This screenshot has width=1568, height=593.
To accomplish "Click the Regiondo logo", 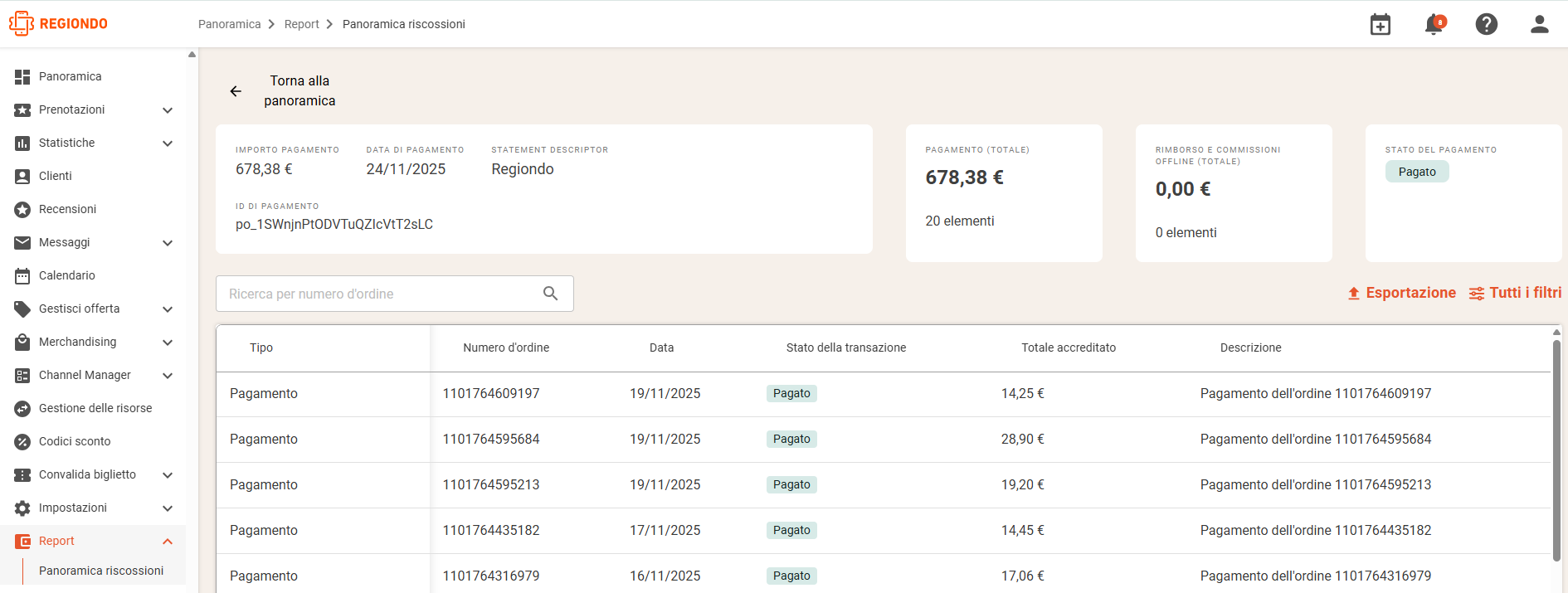I will tap(58, 23).
